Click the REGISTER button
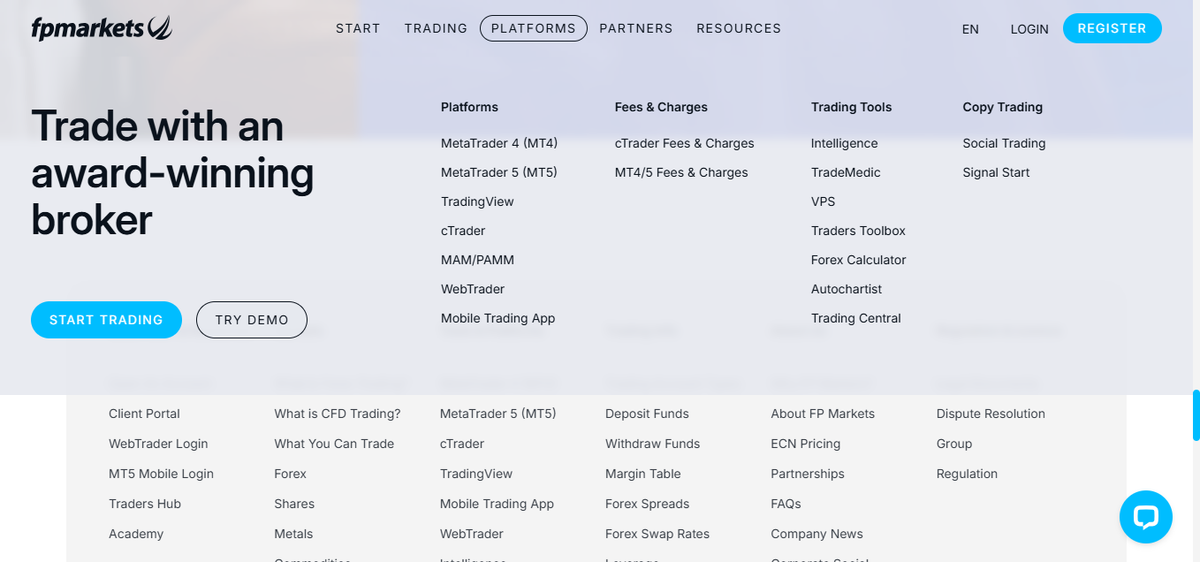Screen dimensions: 1200x562 tap(1112, 28)
